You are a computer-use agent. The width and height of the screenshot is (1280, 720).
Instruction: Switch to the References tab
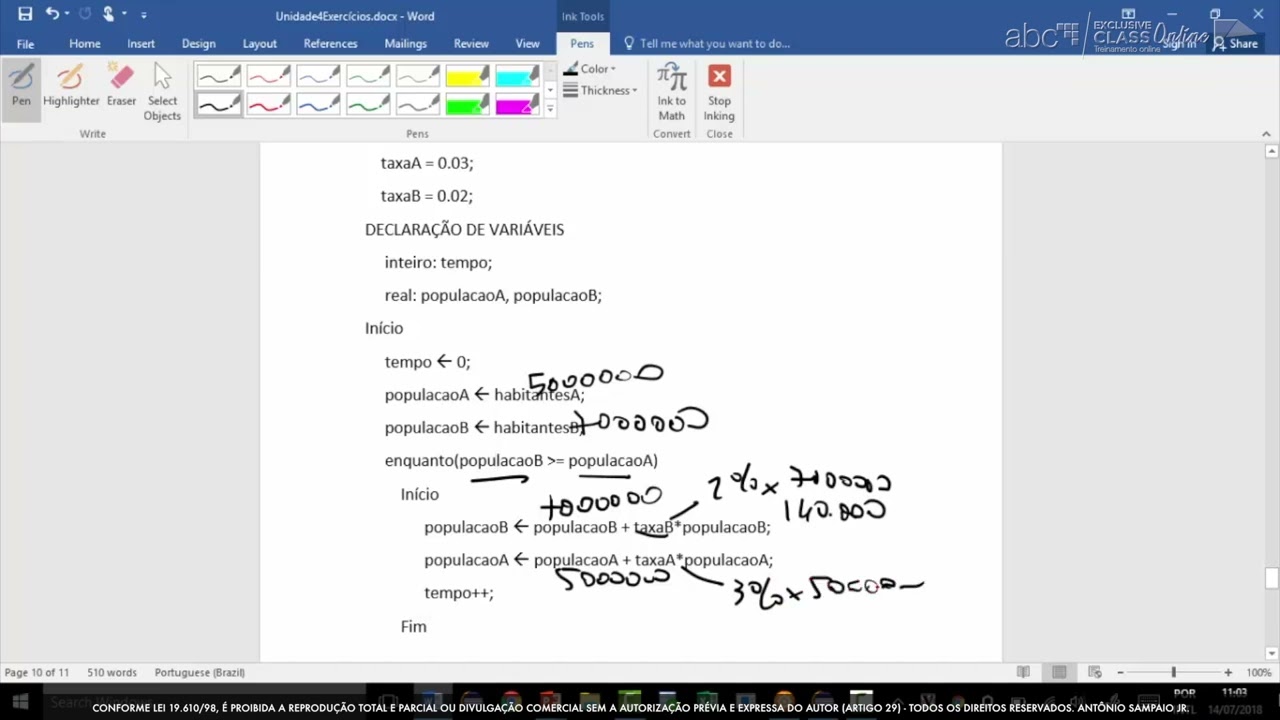click(330, 44)
